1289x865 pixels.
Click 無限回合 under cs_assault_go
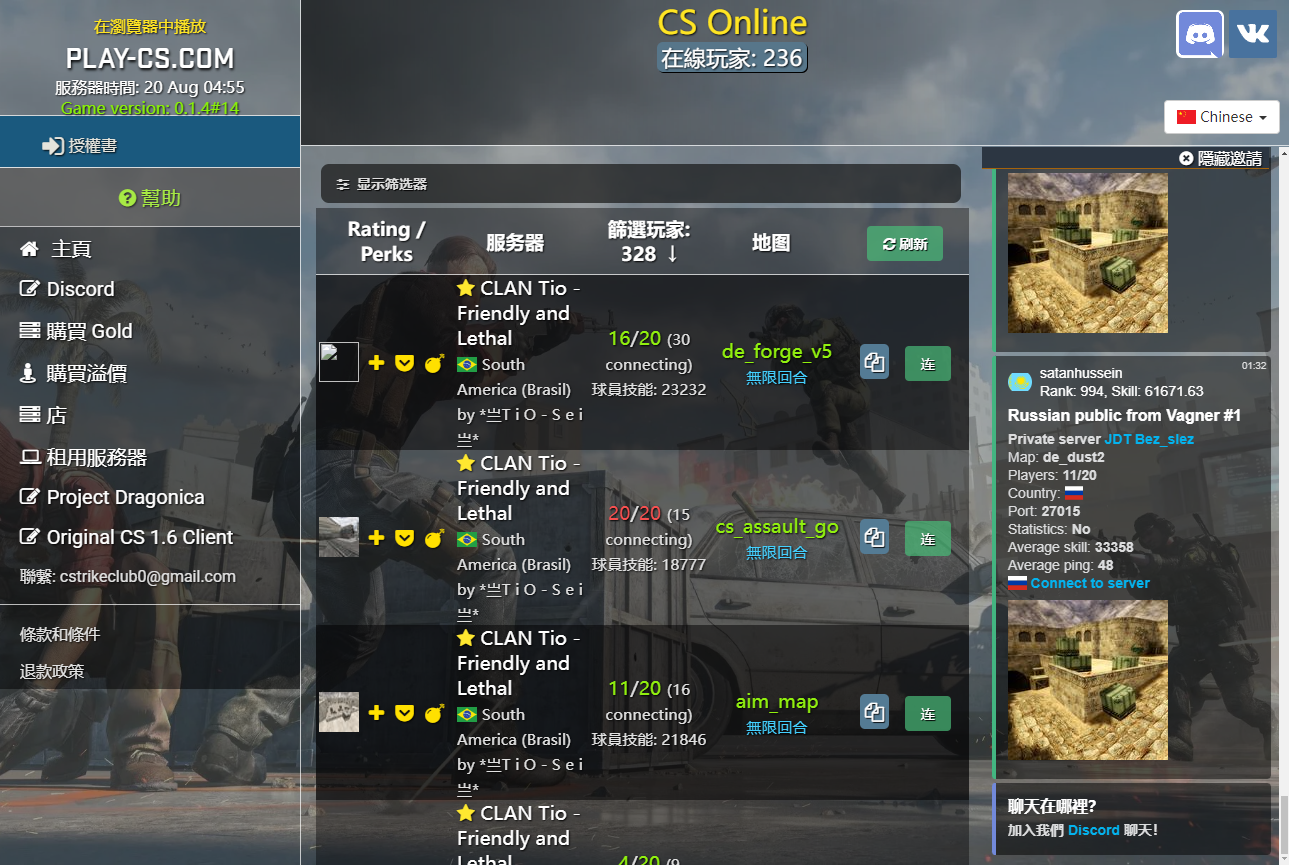click(x=777, y=552)
